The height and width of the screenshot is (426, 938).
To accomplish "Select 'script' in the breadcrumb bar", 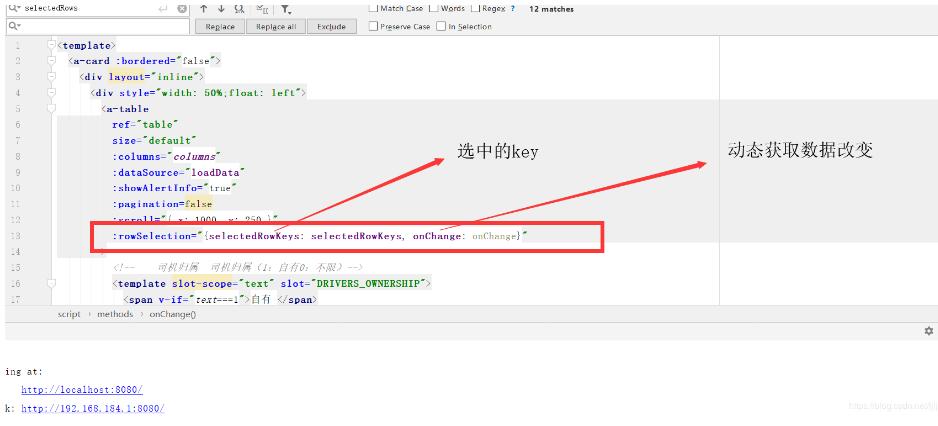I will [x=71, y=314].
